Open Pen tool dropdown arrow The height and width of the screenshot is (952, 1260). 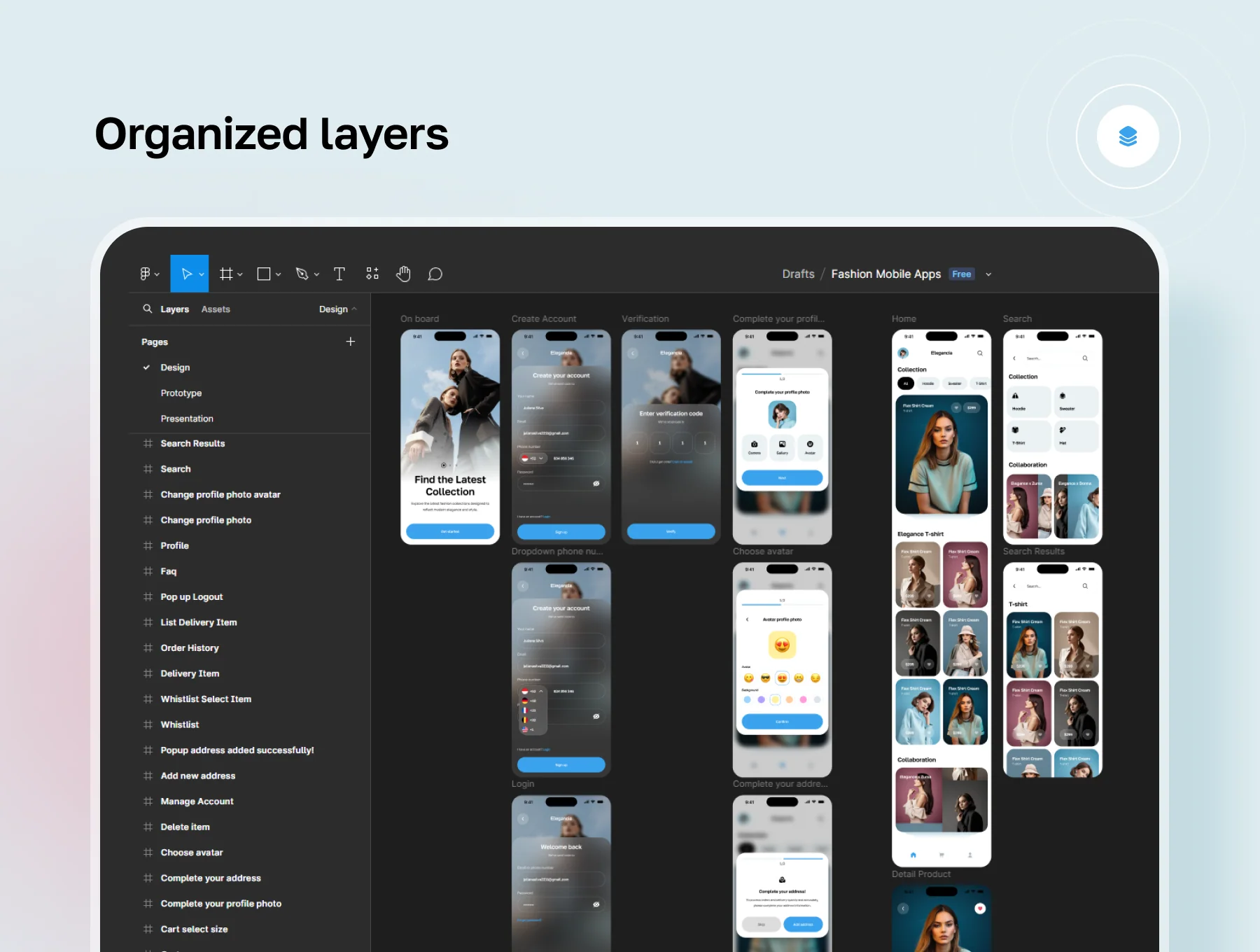coord(316,274)
